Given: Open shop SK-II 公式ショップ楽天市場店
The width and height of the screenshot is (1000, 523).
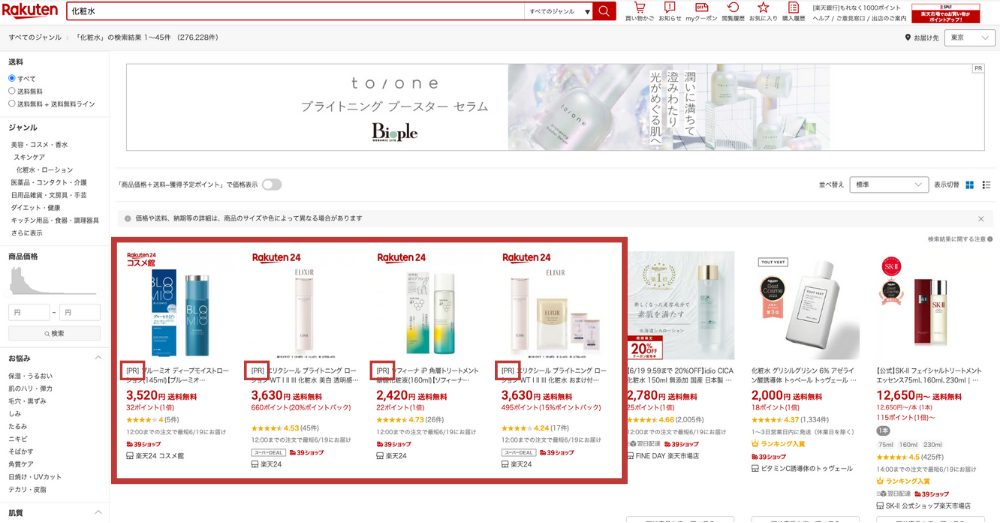Looking at the screenshot, I should tap(928, 506).
